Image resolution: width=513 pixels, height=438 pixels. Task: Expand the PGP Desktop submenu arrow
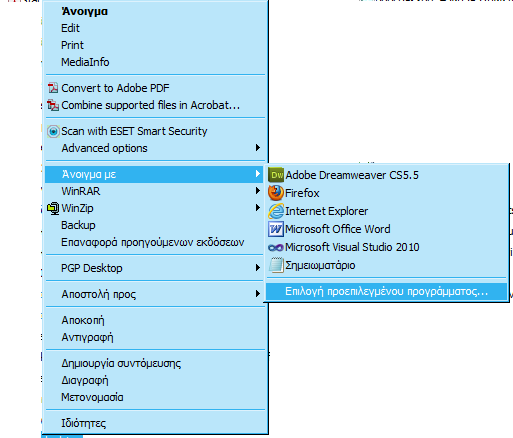click(257, 268)
